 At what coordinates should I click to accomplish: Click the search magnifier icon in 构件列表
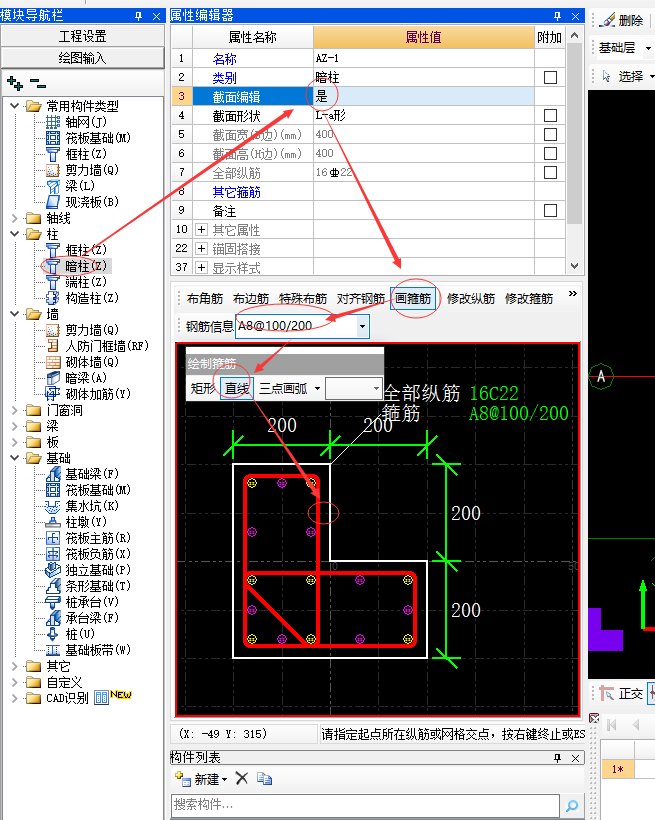pos(572,805)
